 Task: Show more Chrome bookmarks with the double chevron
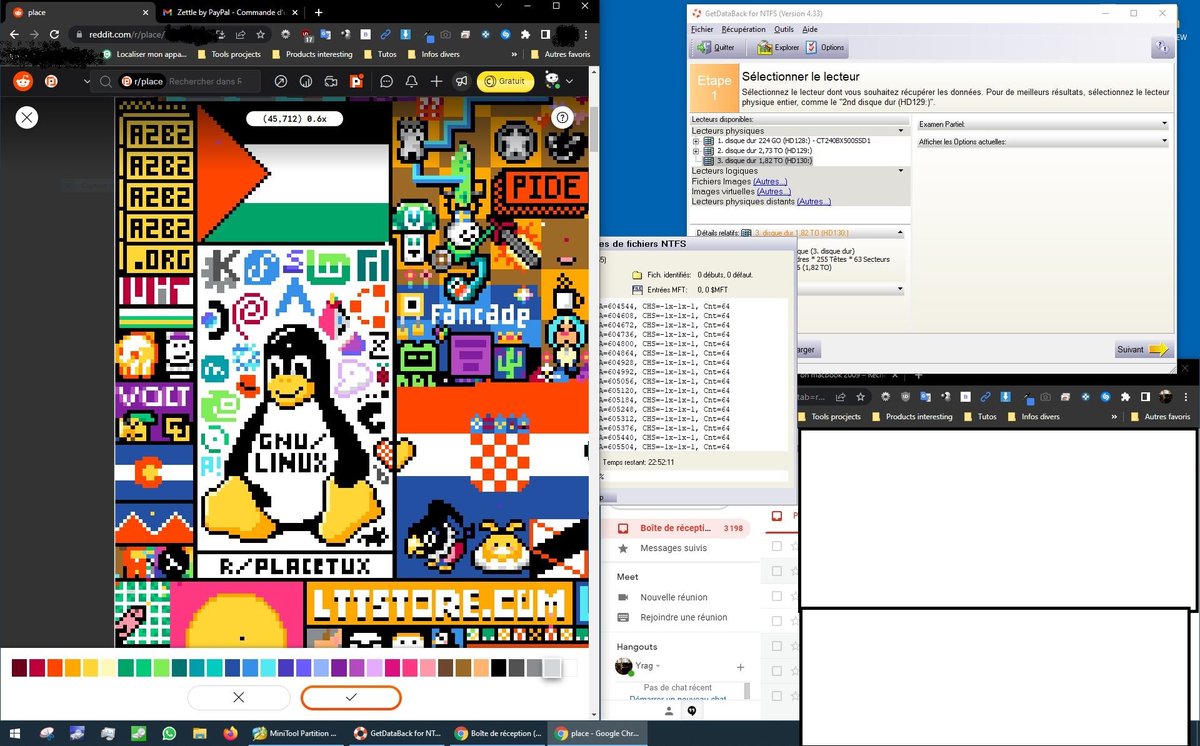coord(514,54)
